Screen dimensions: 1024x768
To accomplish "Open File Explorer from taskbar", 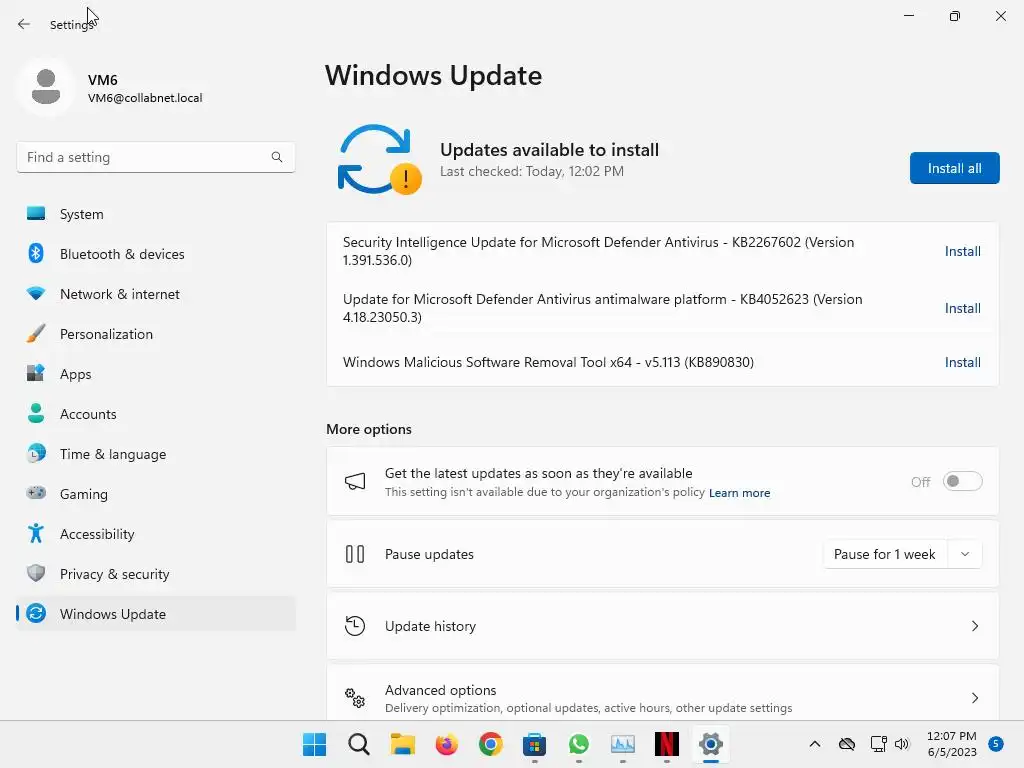I will [402, 744].
